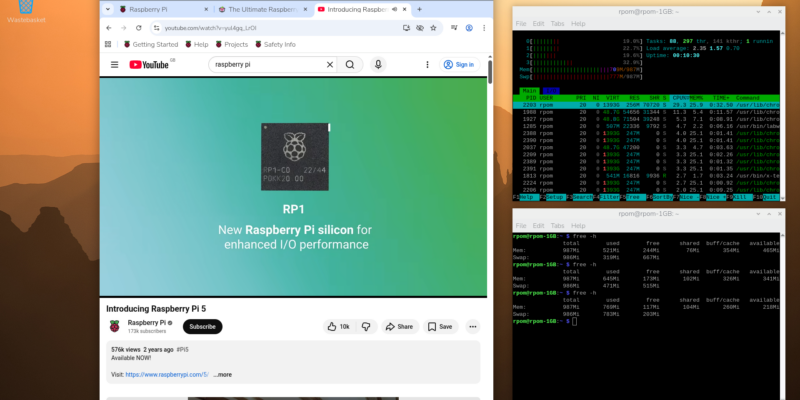Sort htop by the CPU% column header
The image size is (800, 400).
[x=680, y=98]
